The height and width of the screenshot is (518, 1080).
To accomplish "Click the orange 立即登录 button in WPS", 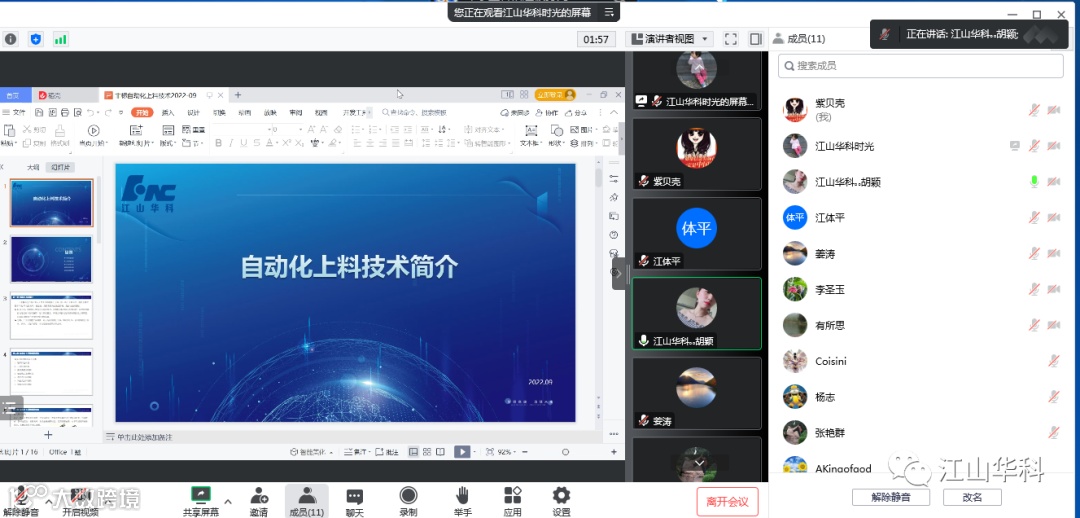I will tap(554, 95).
